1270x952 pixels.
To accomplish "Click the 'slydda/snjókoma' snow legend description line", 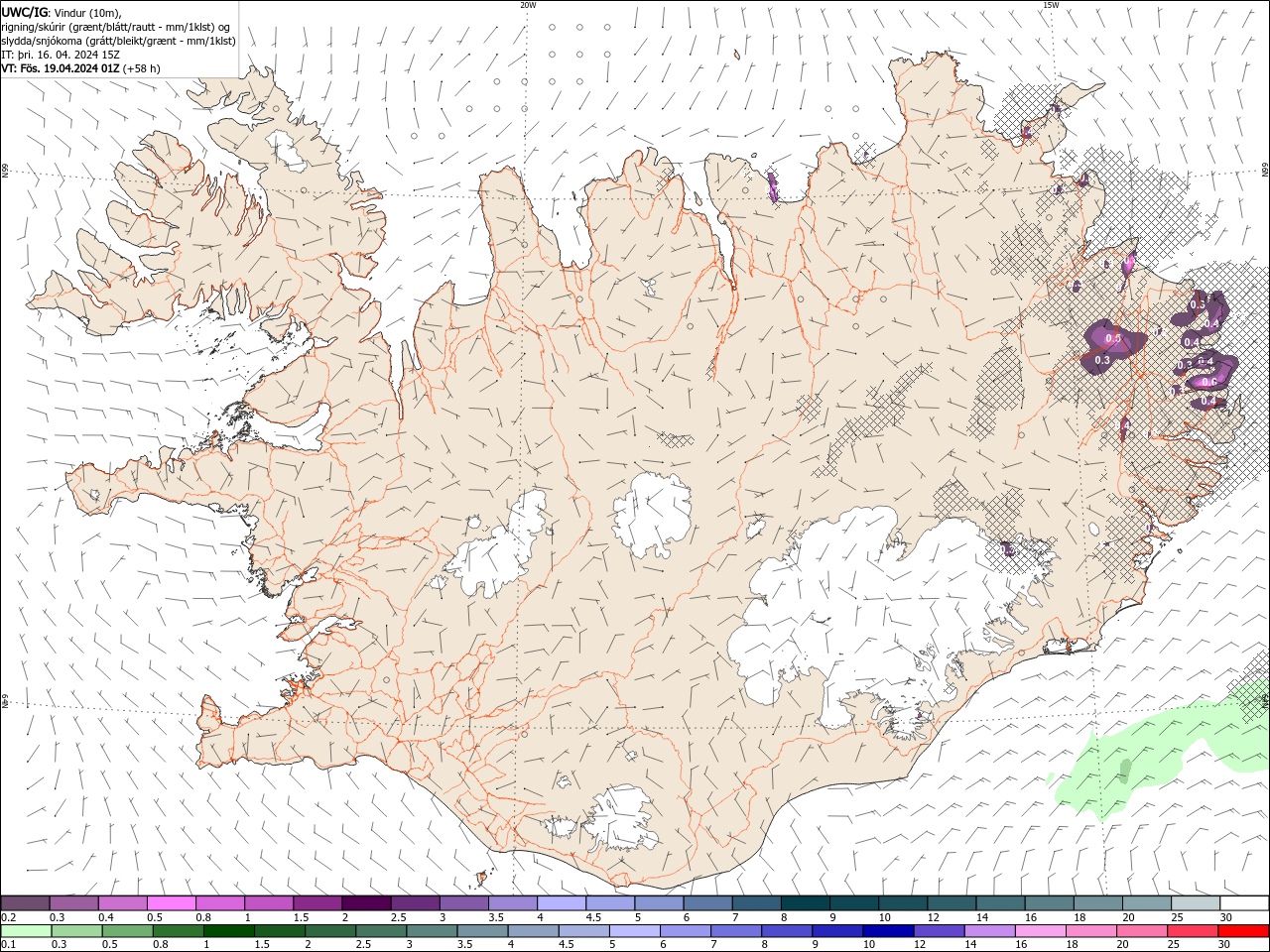I will click(119, 41).
